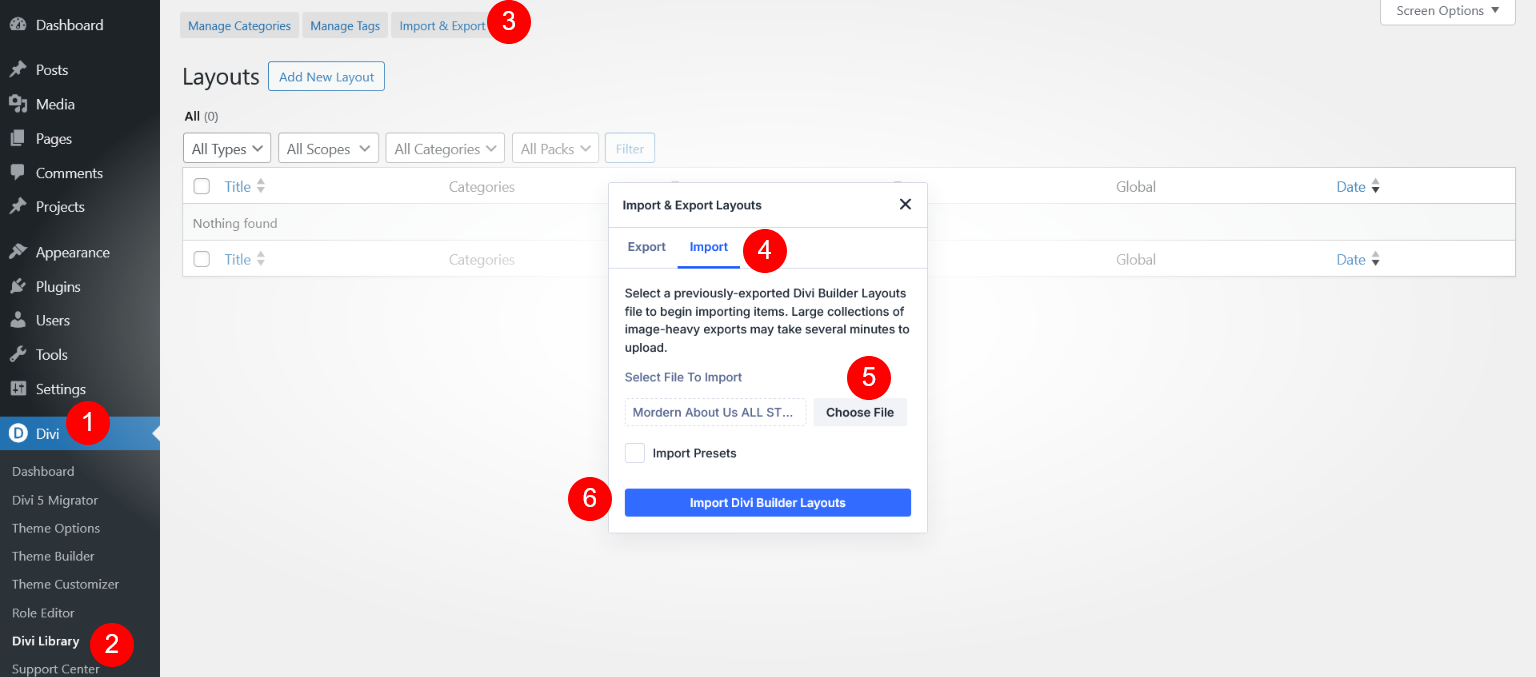Click the Users person icon
This screenshot has width=1536, height=677.
pyautogui.click(x=18, y=320)
